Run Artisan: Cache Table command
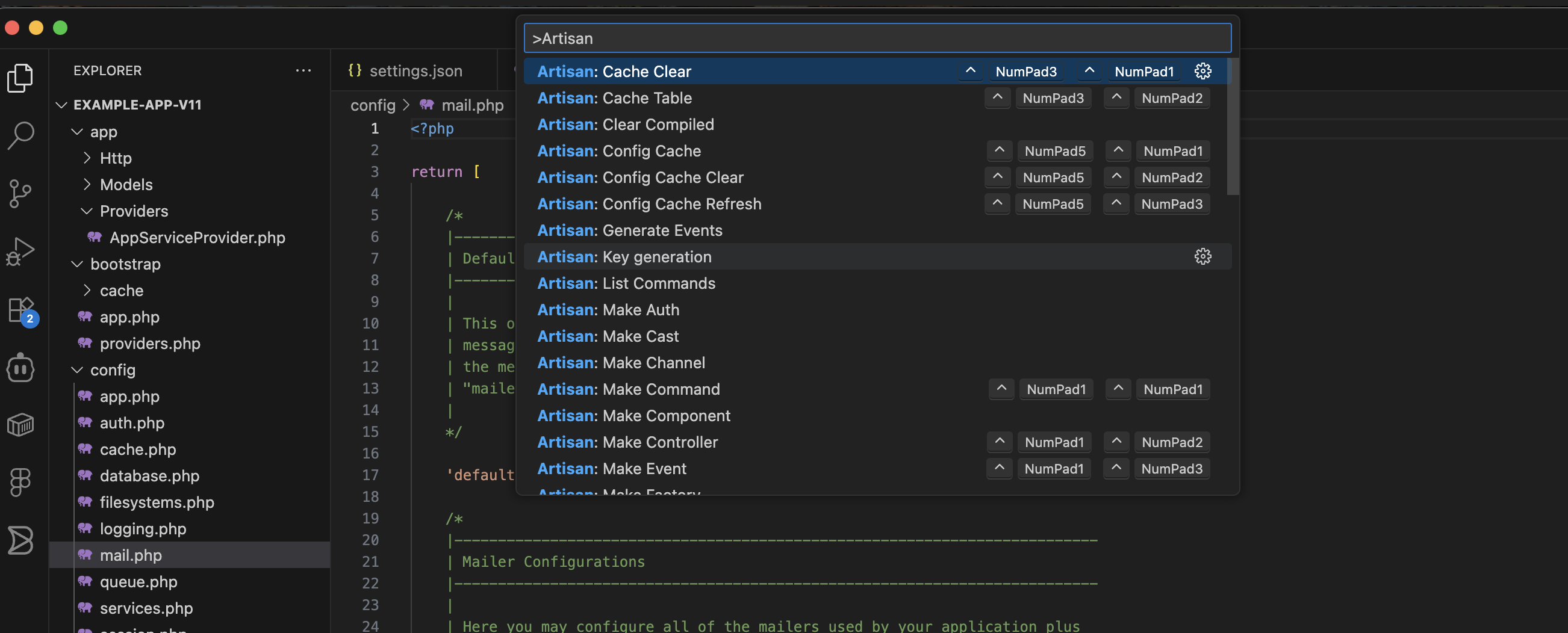1568x633 pixels. click(877, 98)
